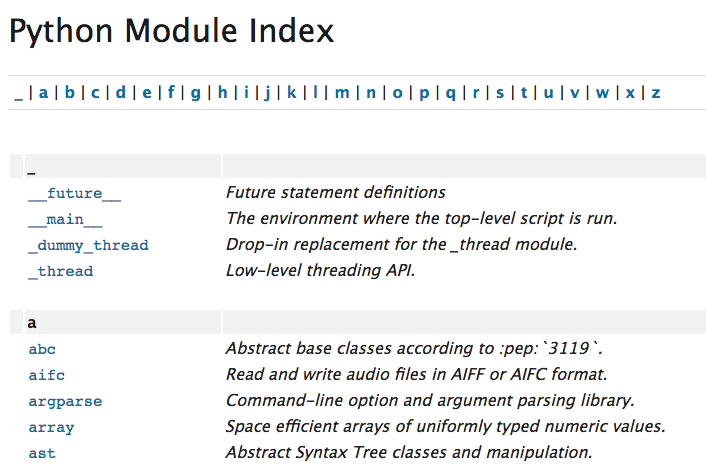
Task: Open the __main__ module link
Action: [65, 219]
